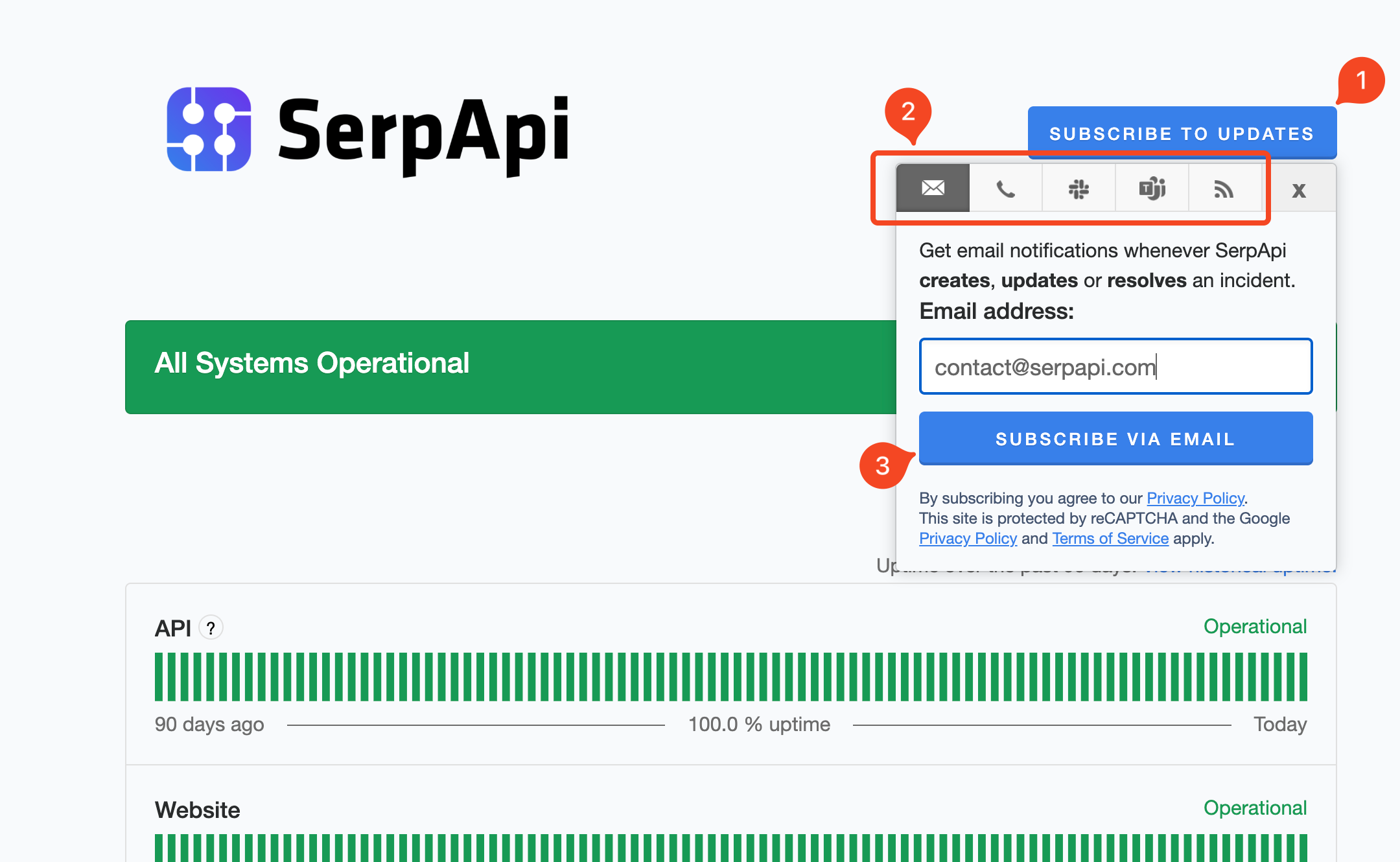Screen dimensions: 1400x862
Task: Select the RSS feed subscription tab
Action: [1224, 189]
